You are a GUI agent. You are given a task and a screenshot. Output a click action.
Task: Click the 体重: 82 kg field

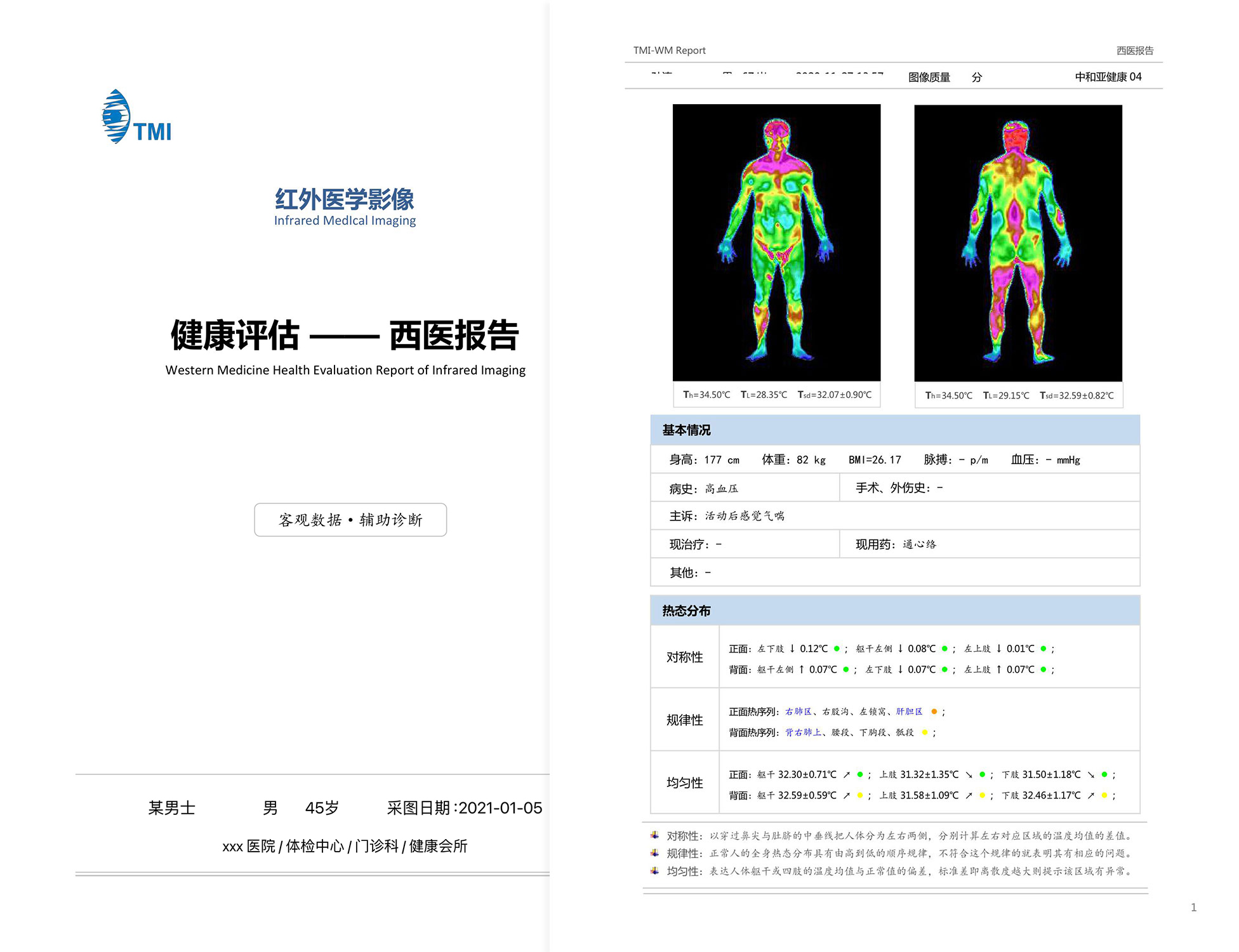(793, 459)
